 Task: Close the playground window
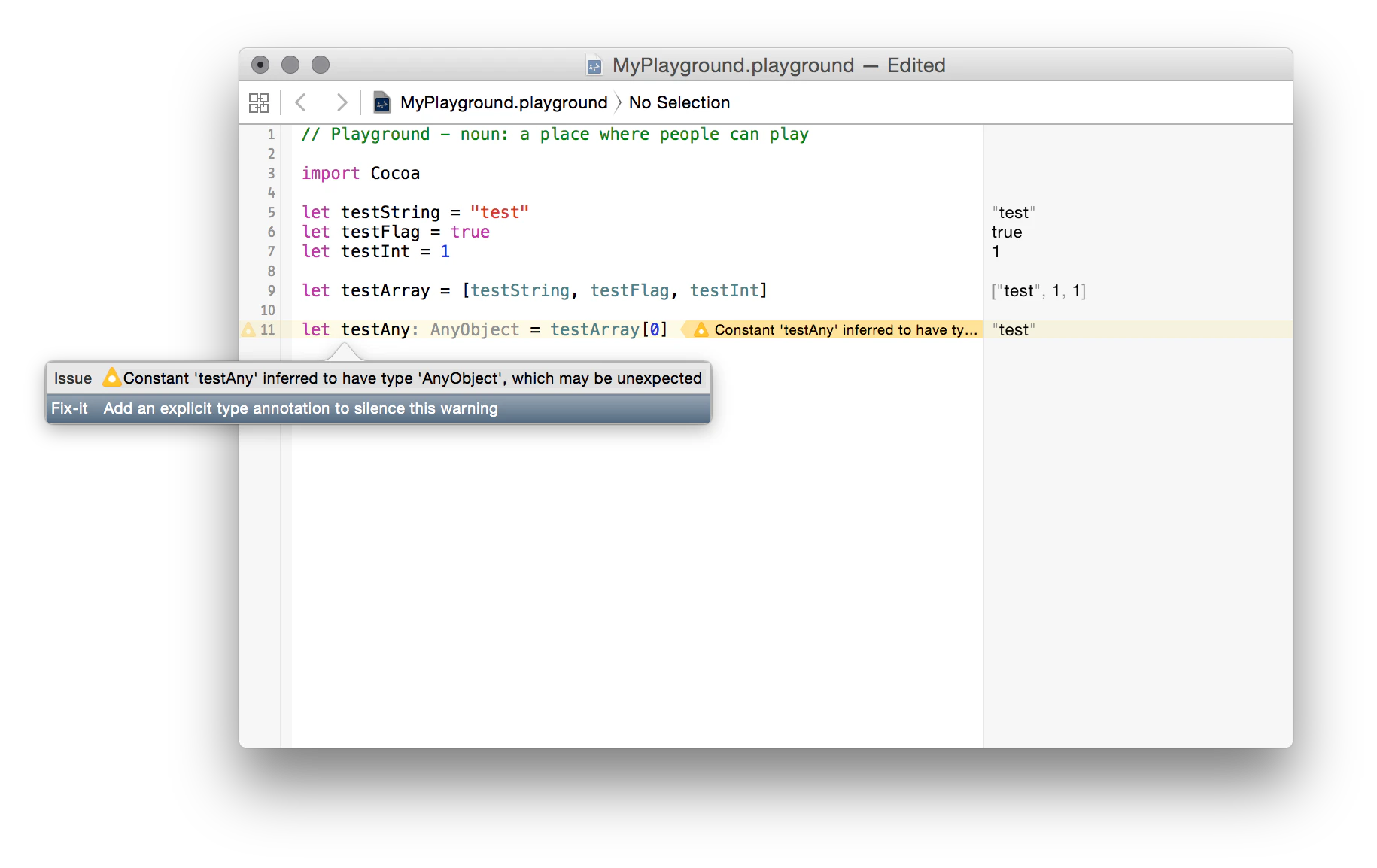[x=260, y=65]
